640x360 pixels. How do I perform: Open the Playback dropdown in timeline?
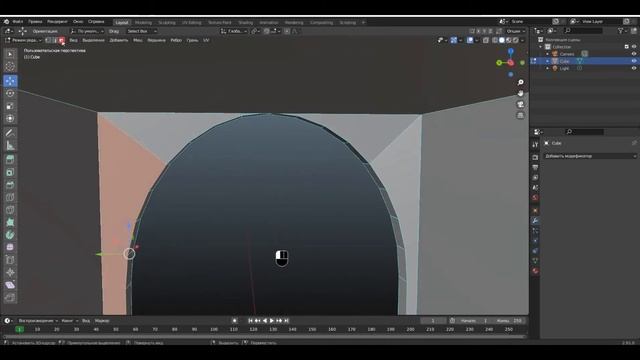[x=38, y=321]
